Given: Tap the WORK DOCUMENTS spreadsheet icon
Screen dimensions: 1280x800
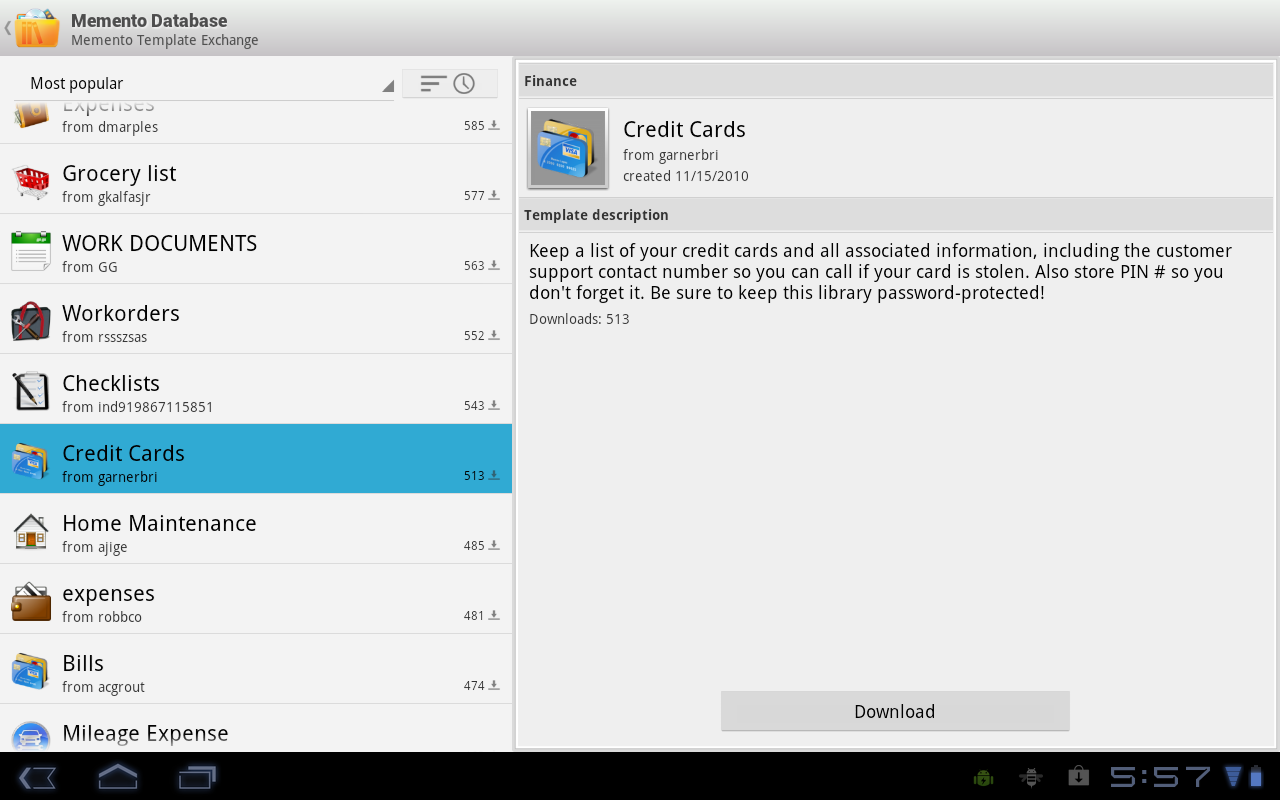Looking at the screenshot, I should (31, 251).
